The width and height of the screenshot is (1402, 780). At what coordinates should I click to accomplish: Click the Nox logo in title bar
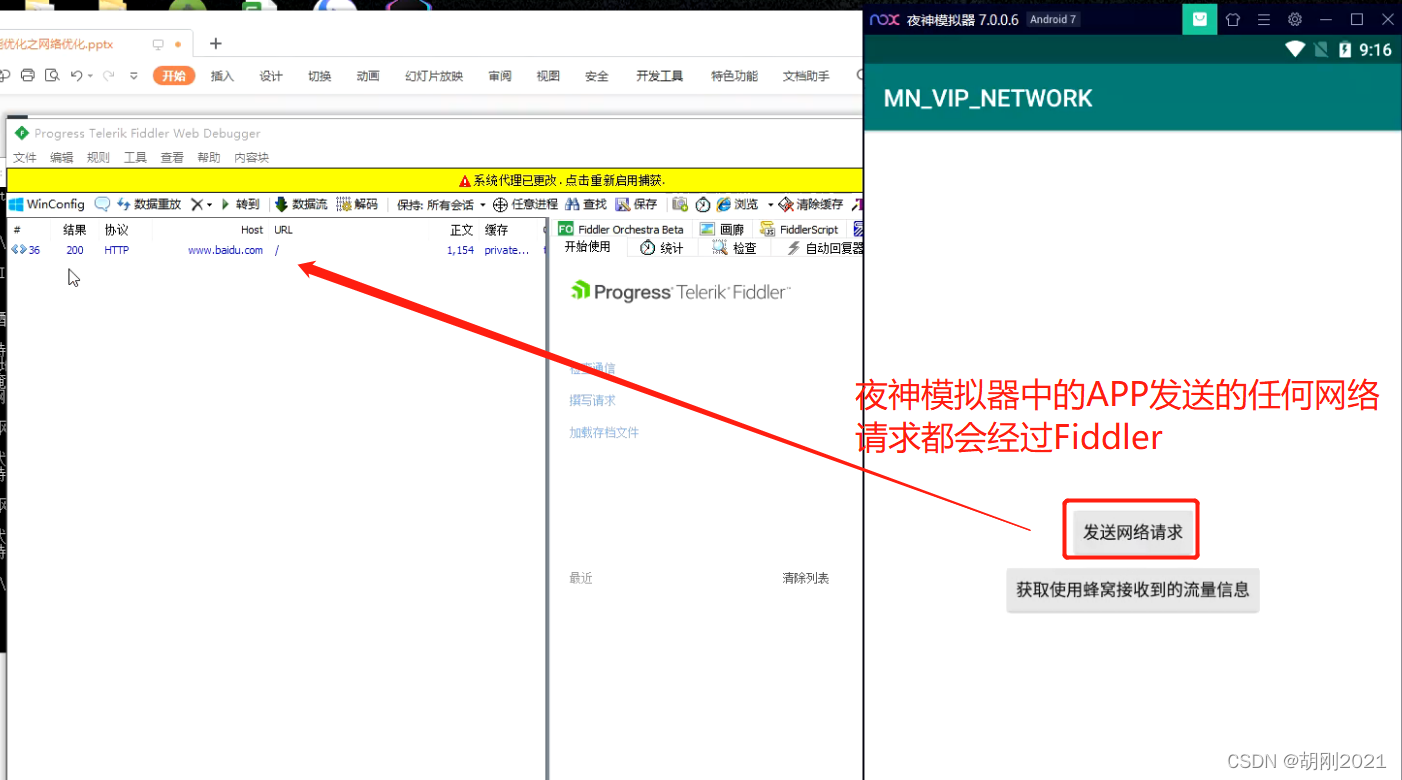(885, 19)
